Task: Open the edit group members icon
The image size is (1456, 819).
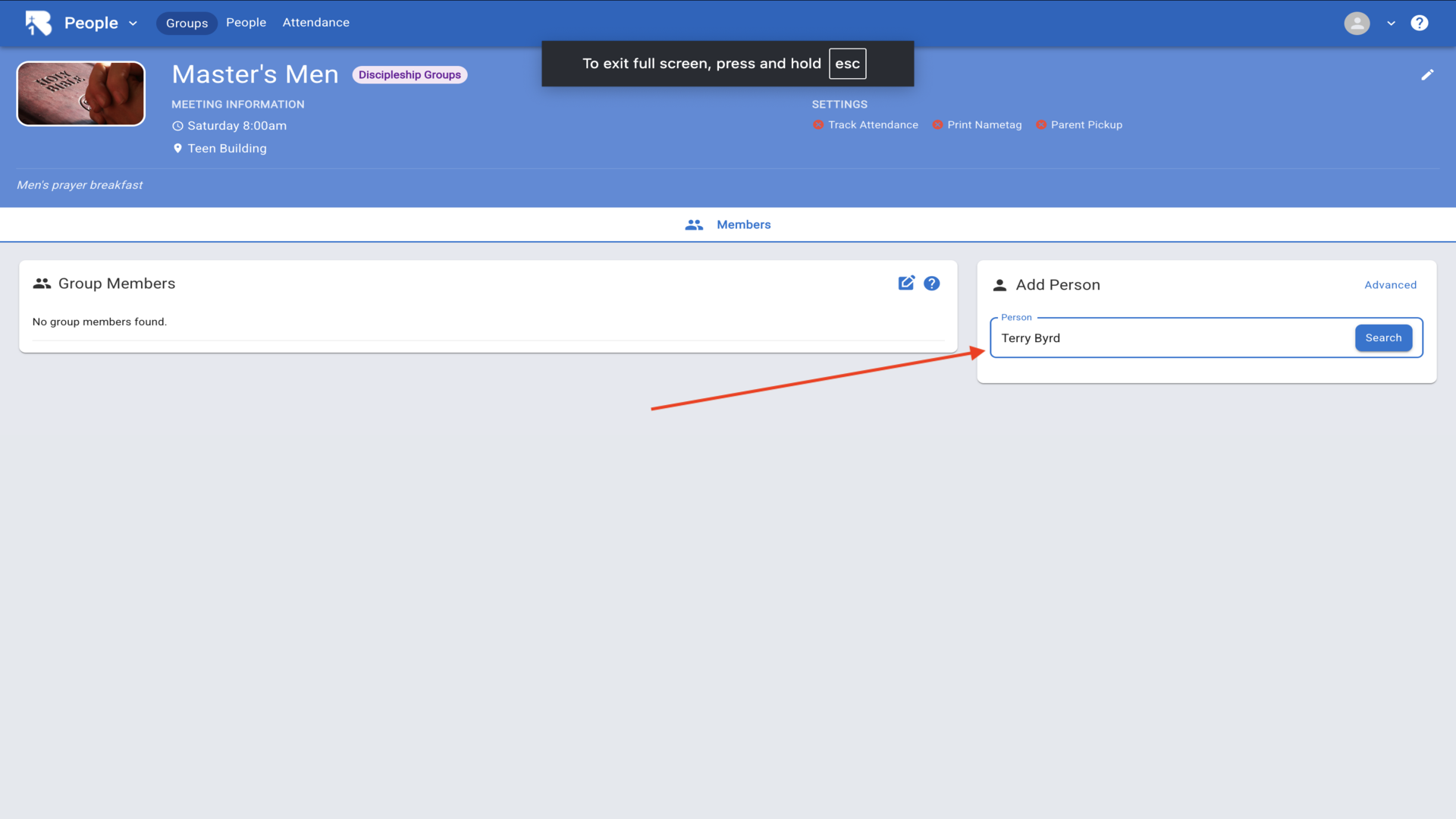Action: (x=906, y=283)
